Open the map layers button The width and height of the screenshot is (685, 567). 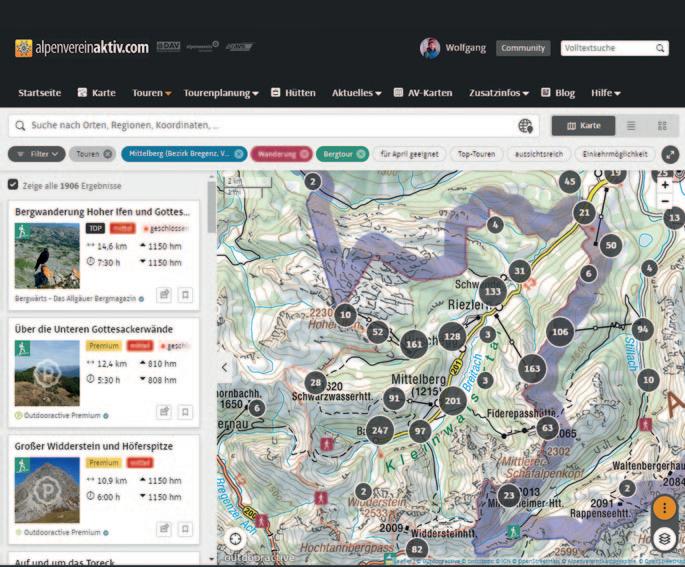pos(664,538)
